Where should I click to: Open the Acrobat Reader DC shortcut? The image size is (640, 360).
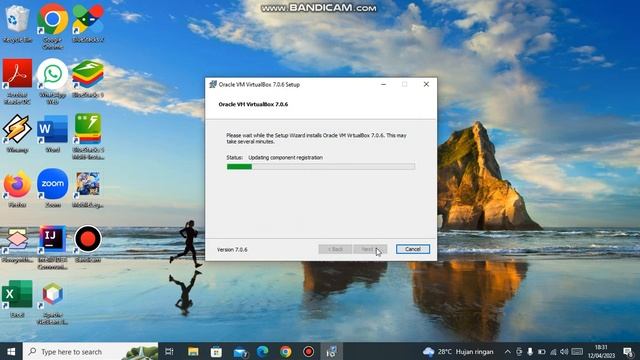pos(17,81)
